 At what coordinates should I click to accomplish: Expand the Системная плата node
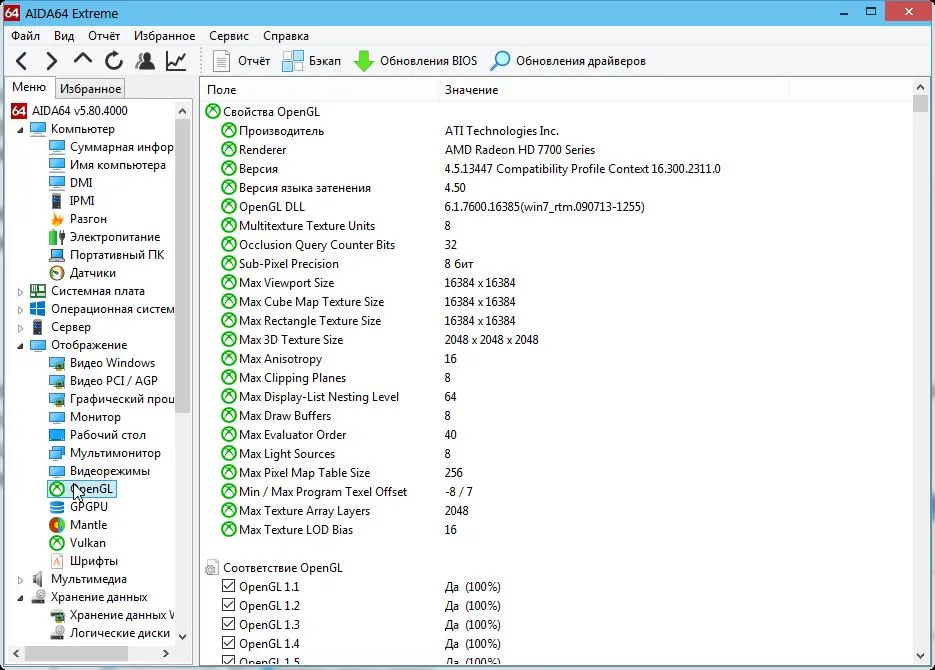[20, 292]
